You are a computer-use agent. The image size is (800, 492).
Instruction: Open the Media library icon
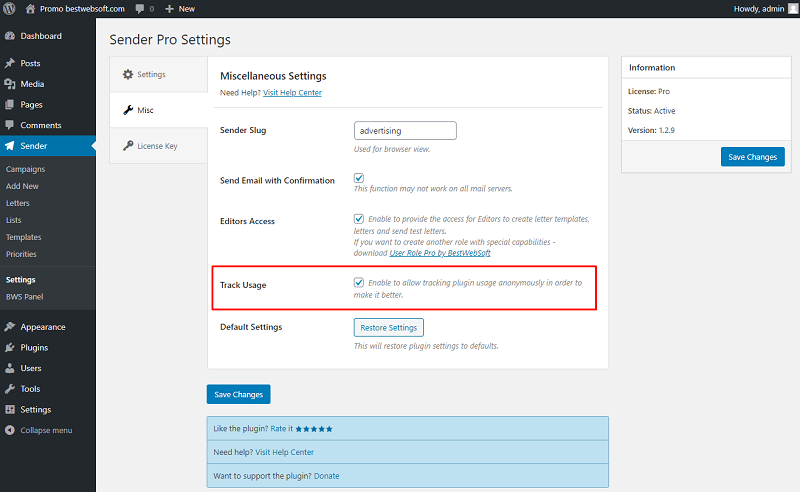10,84
